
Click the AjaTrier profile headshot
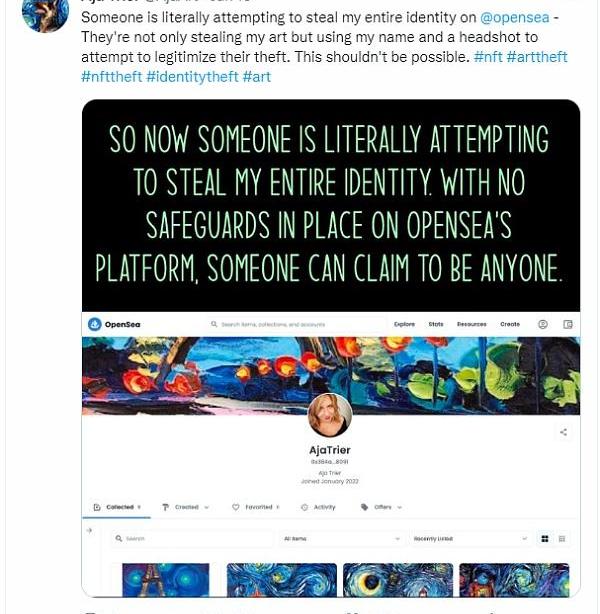coord(330,415)
